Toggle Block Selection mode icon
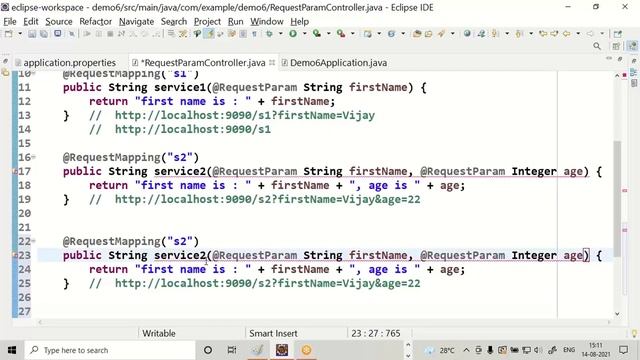The image size is (640, 360). [242, 34]
